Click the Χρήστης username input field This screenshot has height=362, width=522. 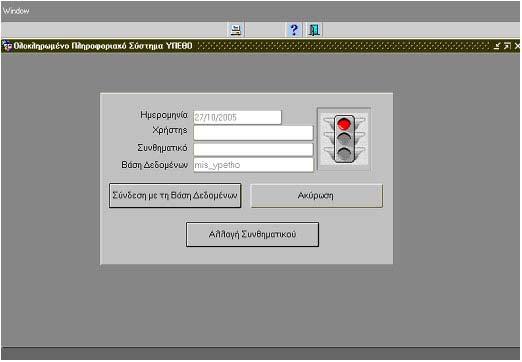click(253, 133)
